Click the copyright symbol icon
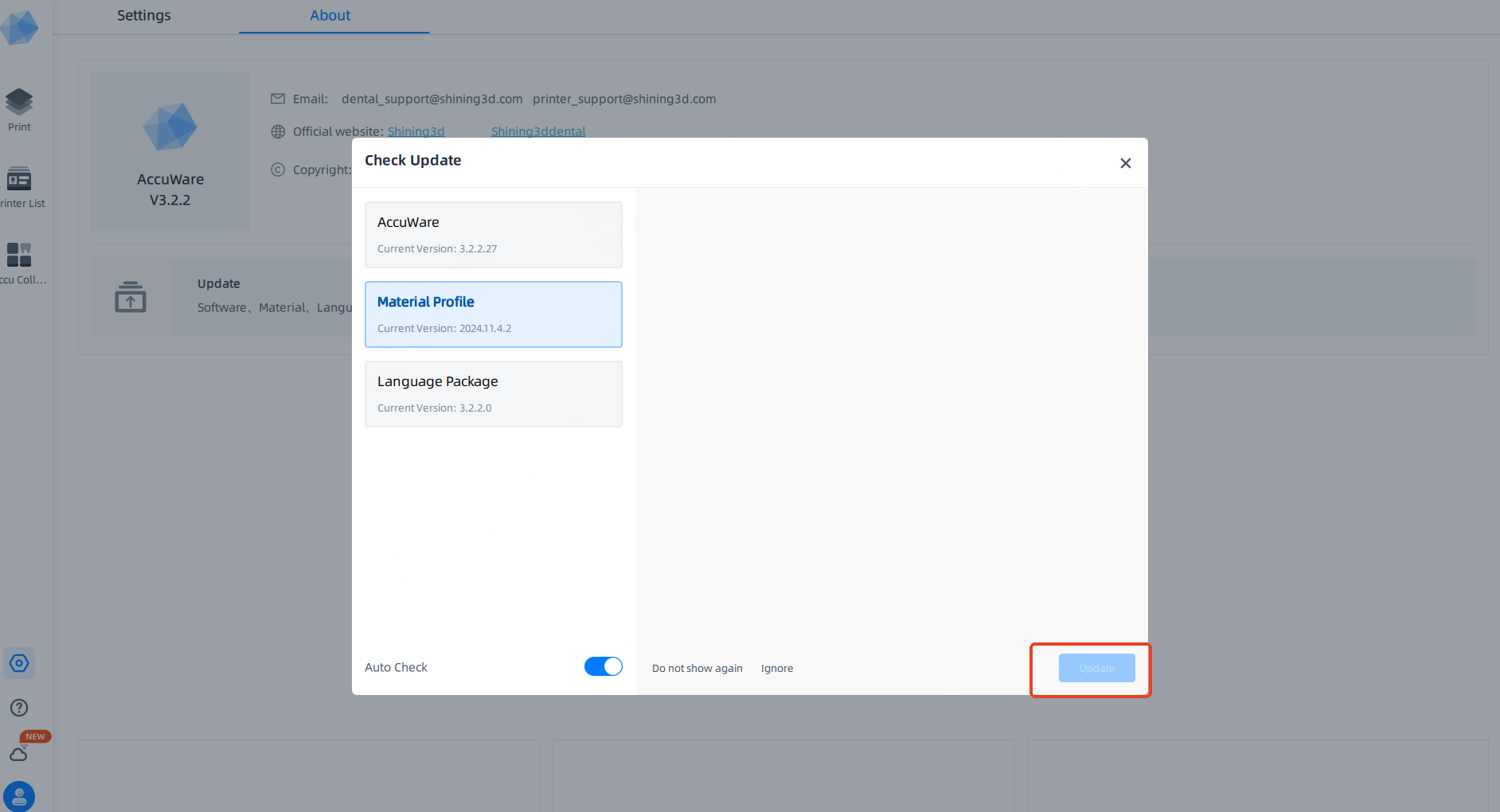This screenshot has height=812, width=1500. [278, 170]
